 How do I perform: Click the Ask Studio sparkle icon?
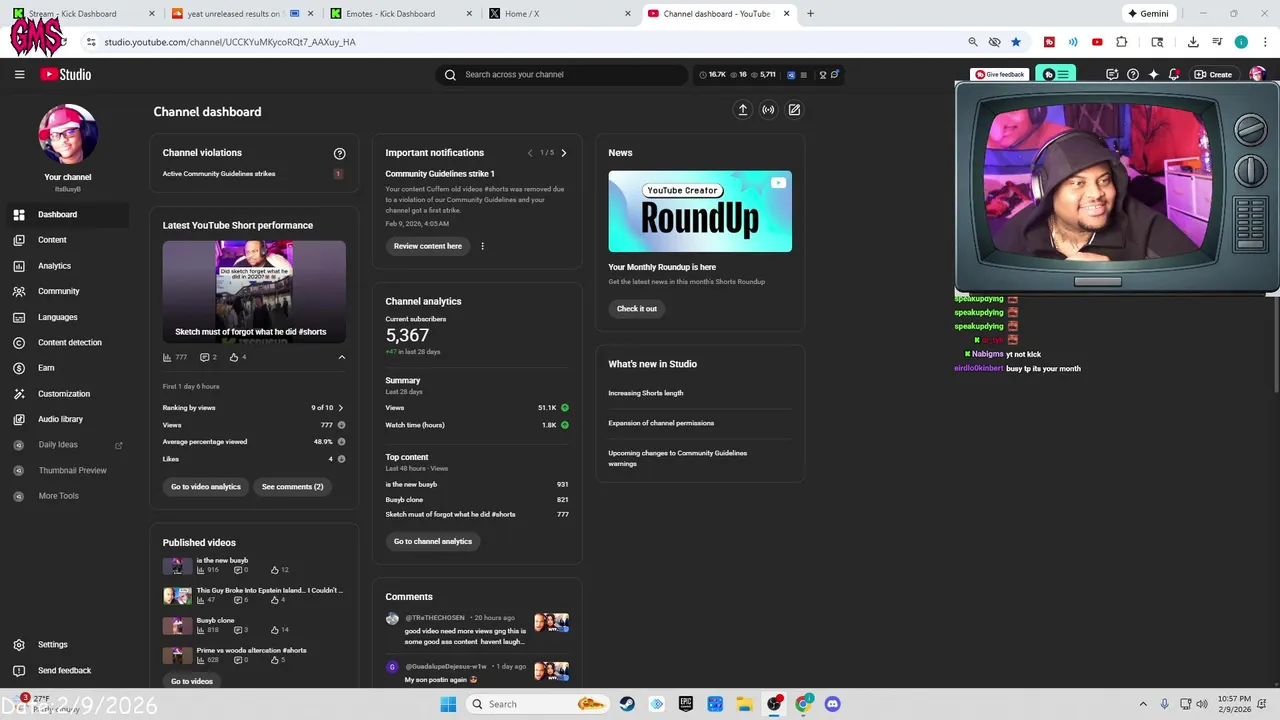tap(1153, 74)
